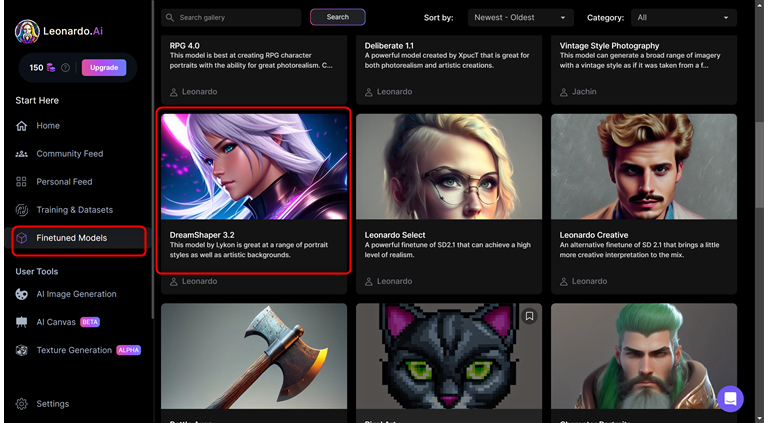Open the Leonardo Creative model thumbnail
The width and height of the screenshot is (768, 423).
coord(644,166)
